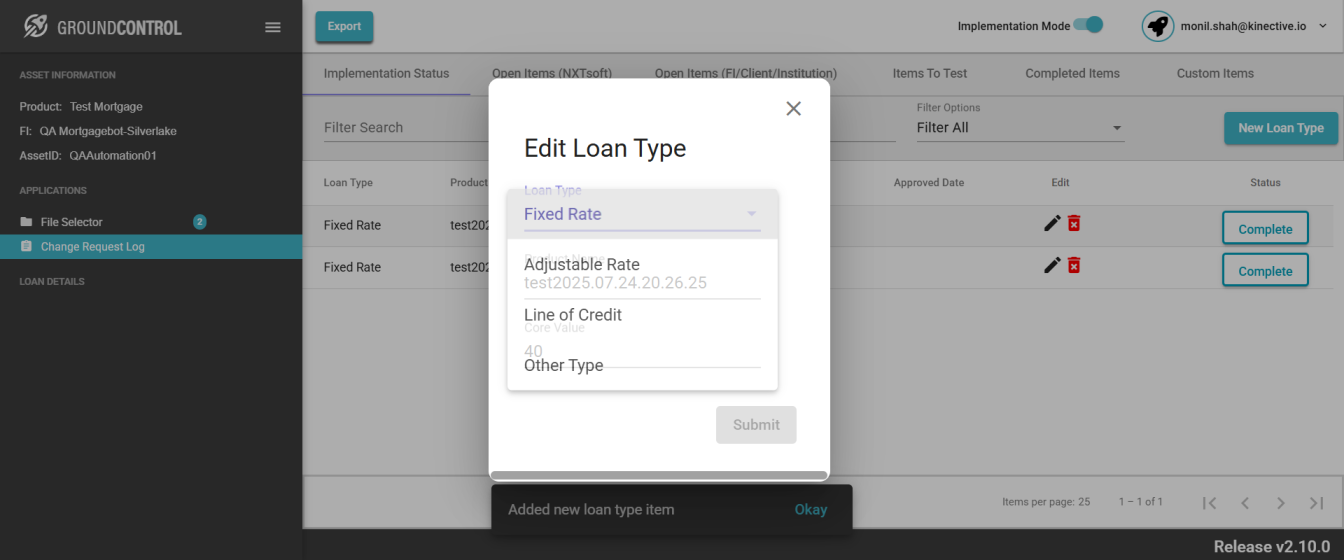Click the pencil edit icon in second row
Screen dimensions: 1344x560
click(x=1052, y=265)
